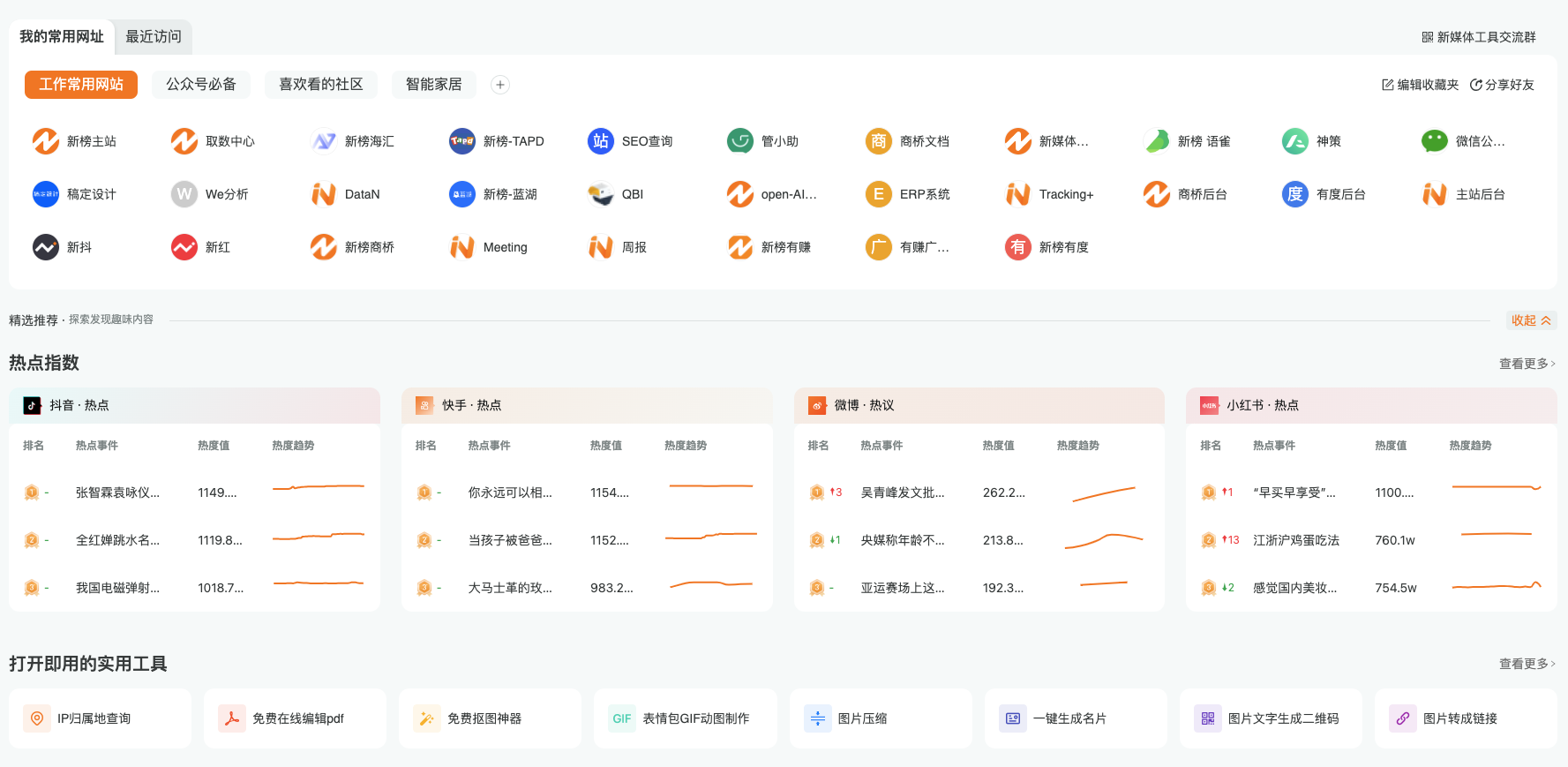Open the QBI bookmark icon
Screen dimensions: 1568x767
pos(601,194)
